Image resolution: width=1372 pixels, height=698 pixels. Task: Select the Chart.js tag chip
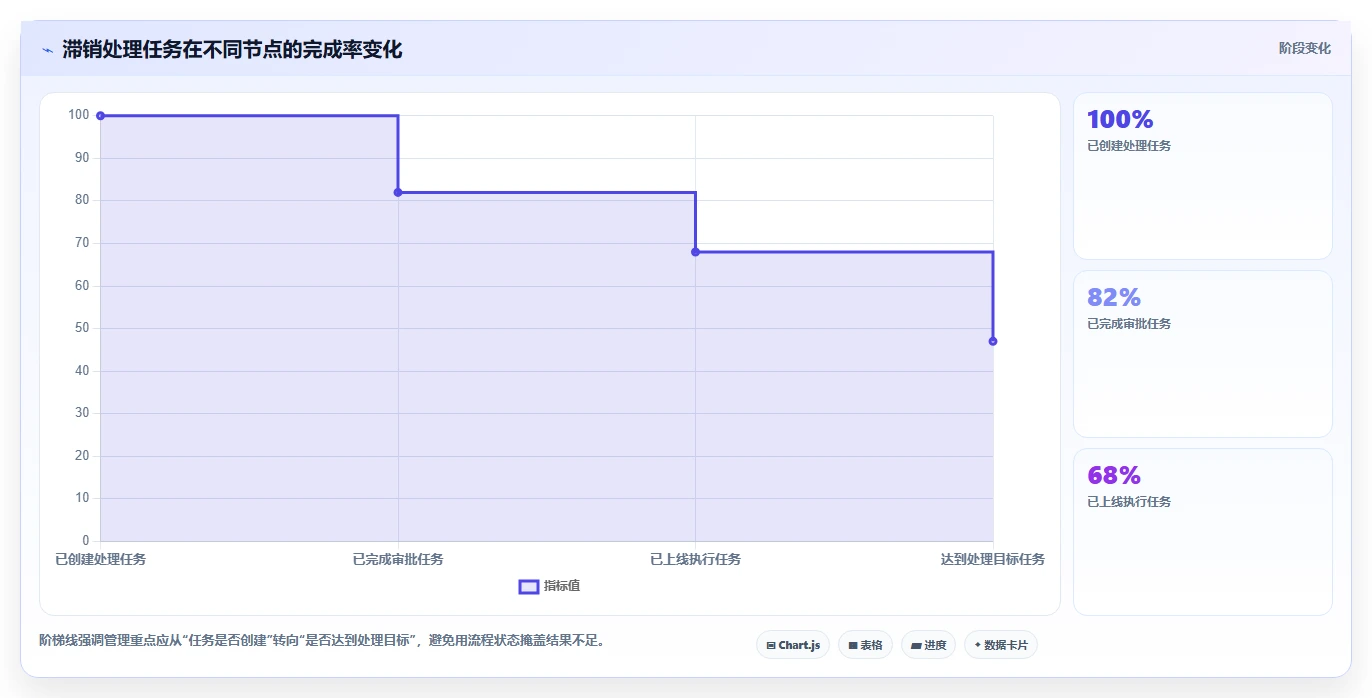click(x=793, y=645)
